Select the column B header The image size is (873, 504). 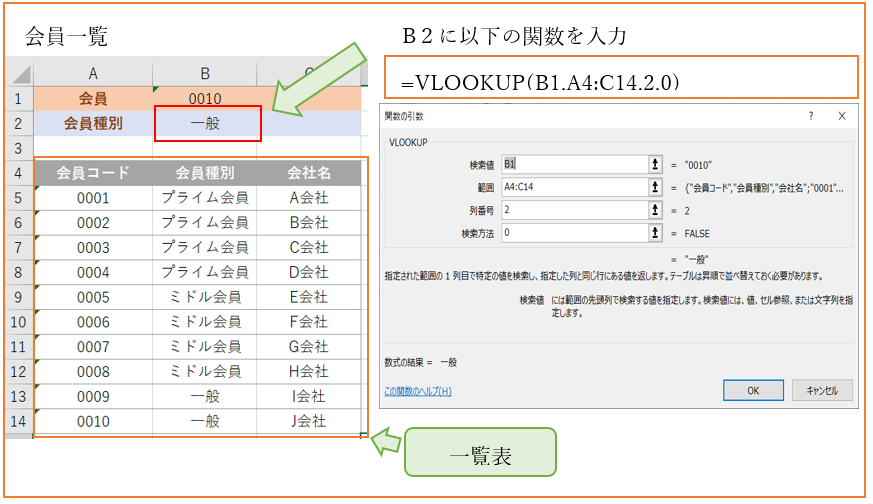[204, 75]
